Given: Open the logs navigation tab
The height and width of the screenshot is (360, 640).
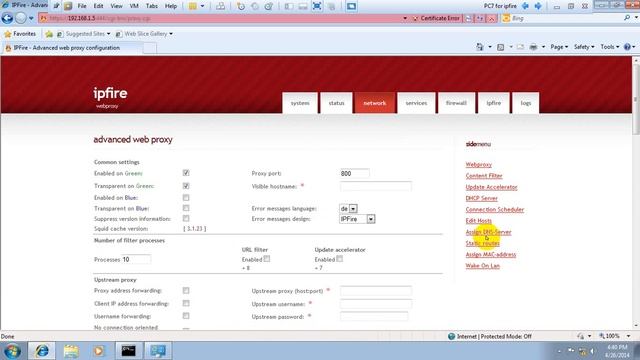Looking at the screenshot, I should 526,103.
